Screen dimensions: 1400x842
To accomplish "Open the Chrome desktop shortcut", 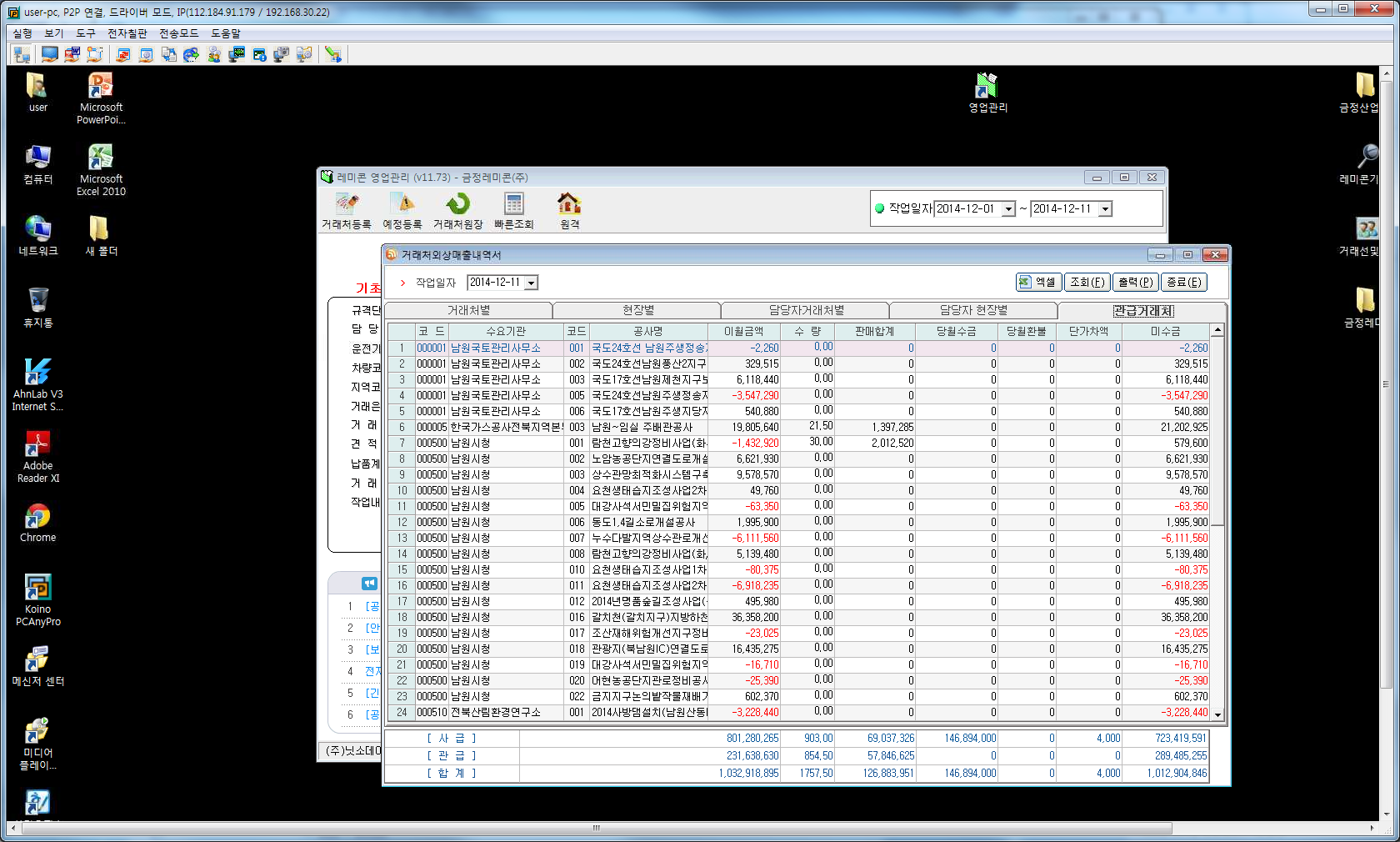I will [37, 524].
